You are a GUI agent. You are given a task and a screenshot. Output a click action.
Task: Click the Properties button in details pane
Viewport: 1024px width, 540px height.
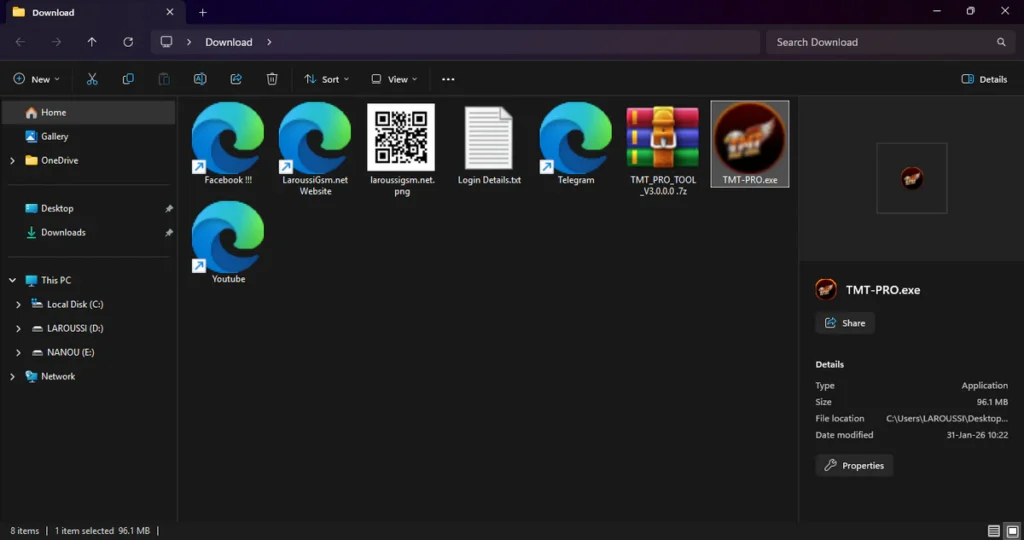click(x=854, y=465)
